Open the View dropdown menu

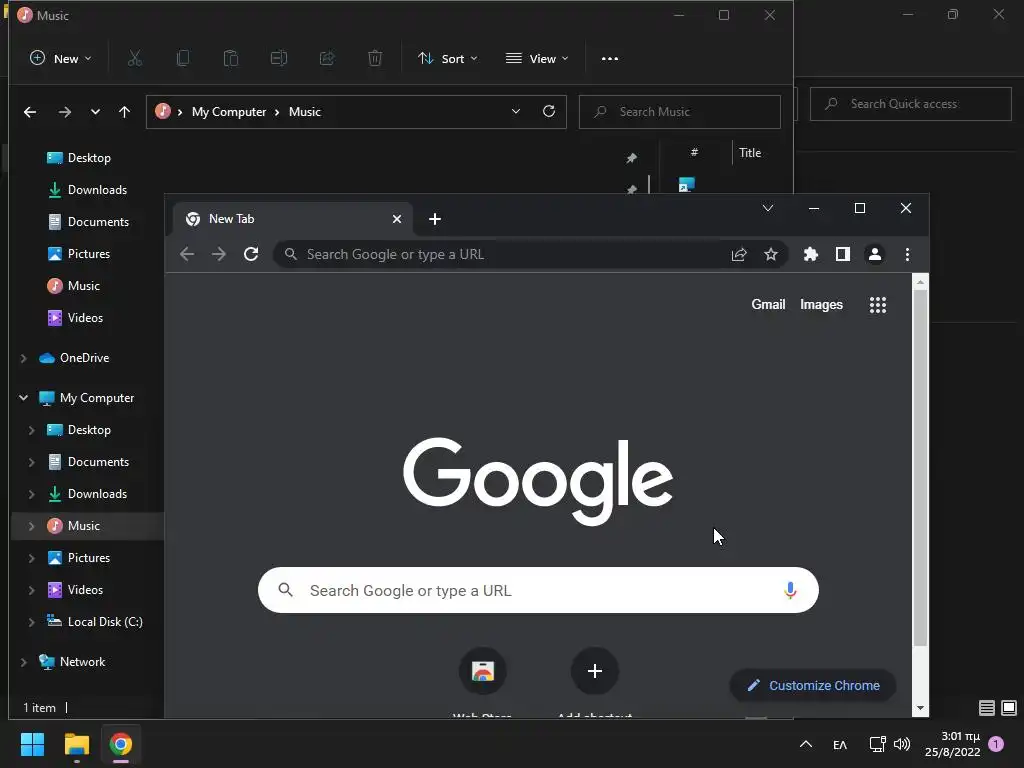tap(537, 59)
